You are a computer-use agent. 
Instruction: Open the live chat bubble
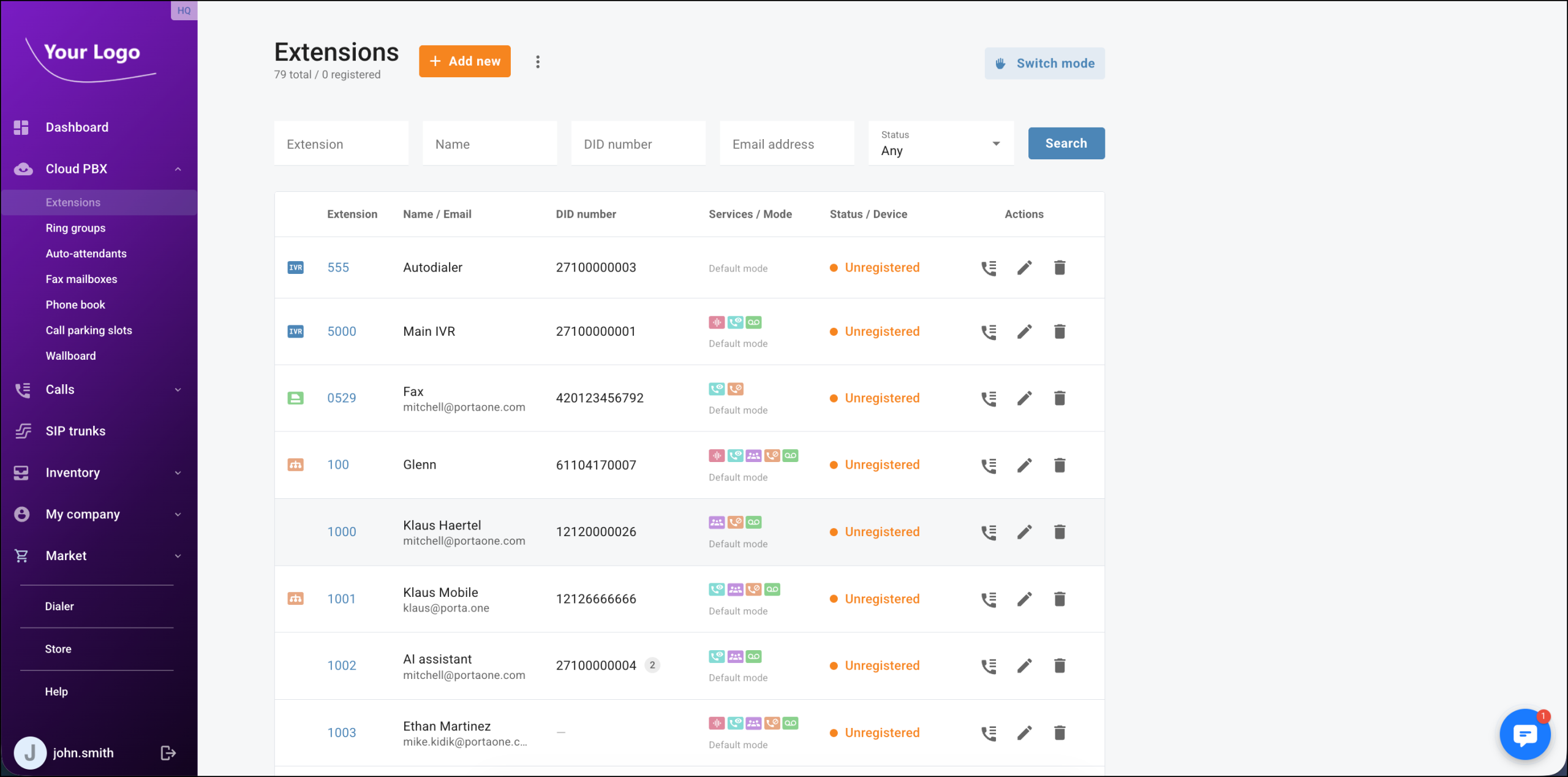(x=1525, y=733)
